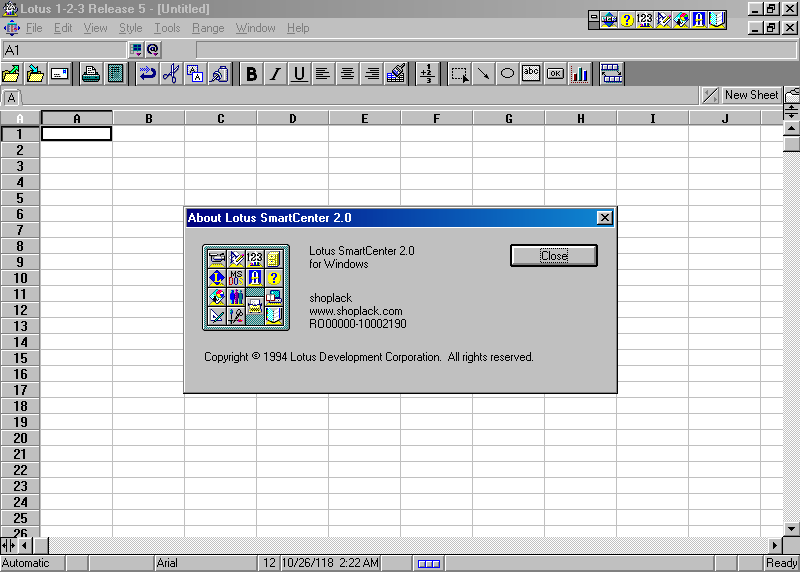This screenshot has height=572, width=800.
Task: Click the Create Chart SmartIcon
Action: [x=580, y=74]
